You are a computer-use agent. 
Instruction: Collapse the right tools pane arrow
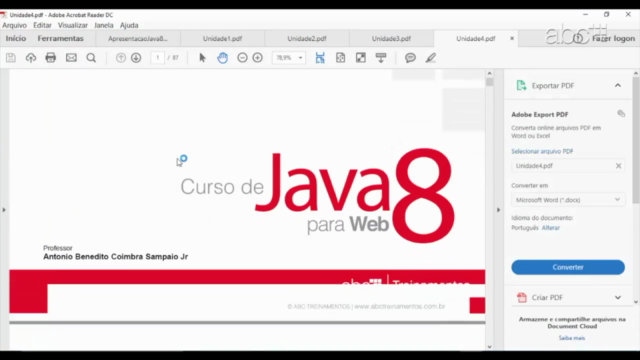pyautogui.click(x=498, y=210)
